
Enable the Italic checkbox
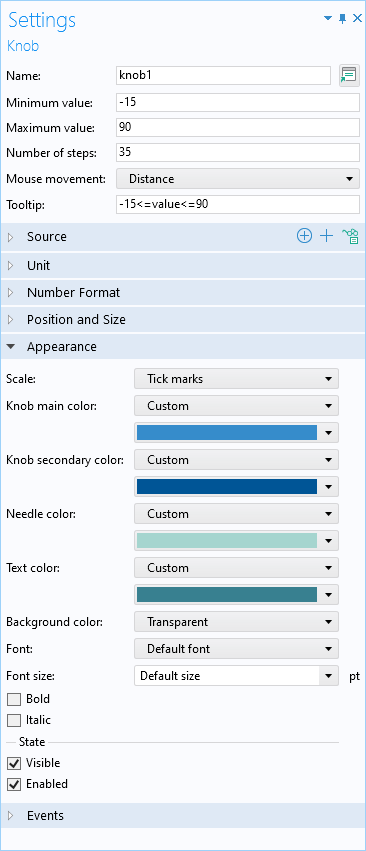pyautogui.click(x=14, y=721)
